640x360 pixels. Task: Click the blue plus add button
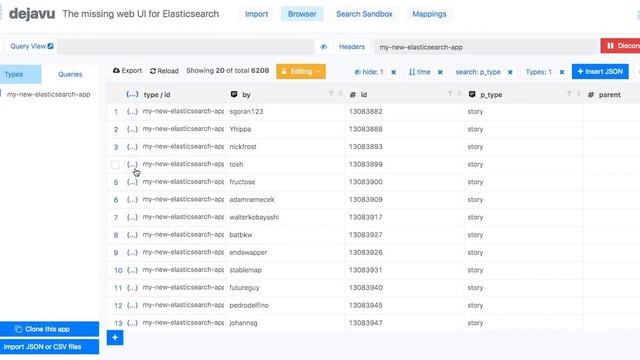(115, 338)
